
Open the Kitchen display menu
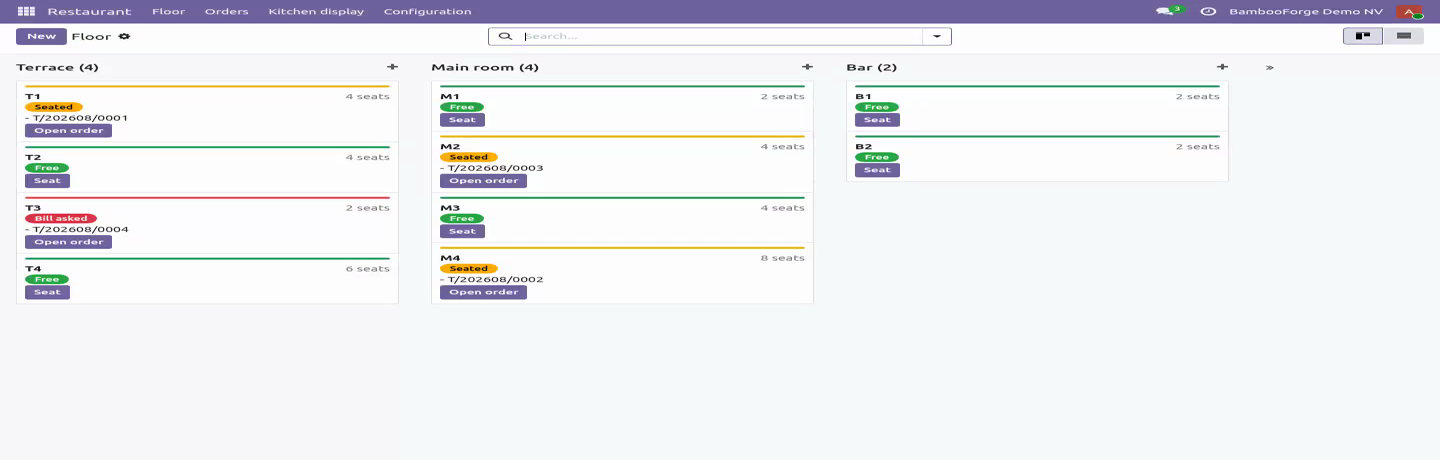point(316,11)
